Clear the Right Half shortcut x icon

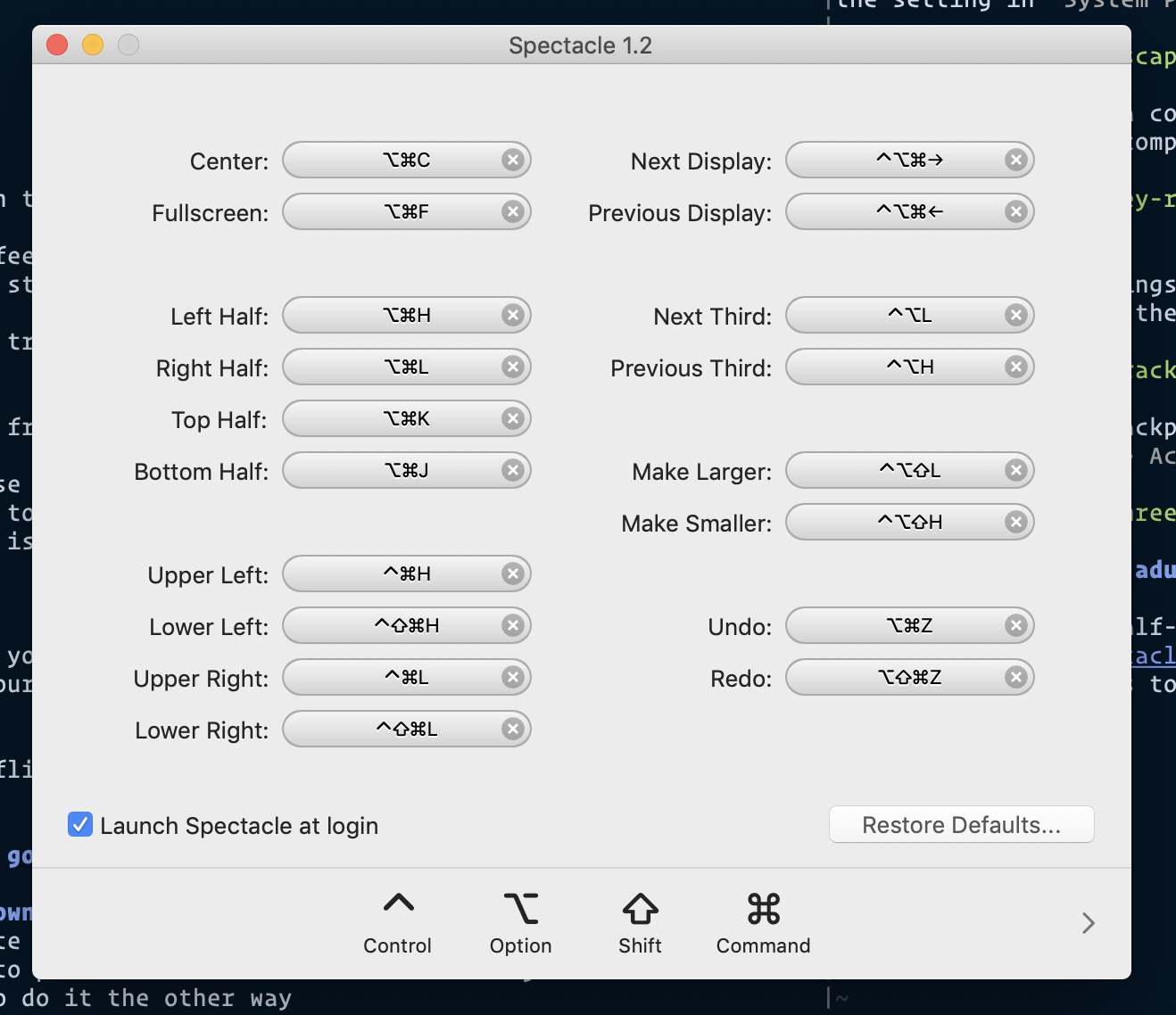click(x=512, y=367)
